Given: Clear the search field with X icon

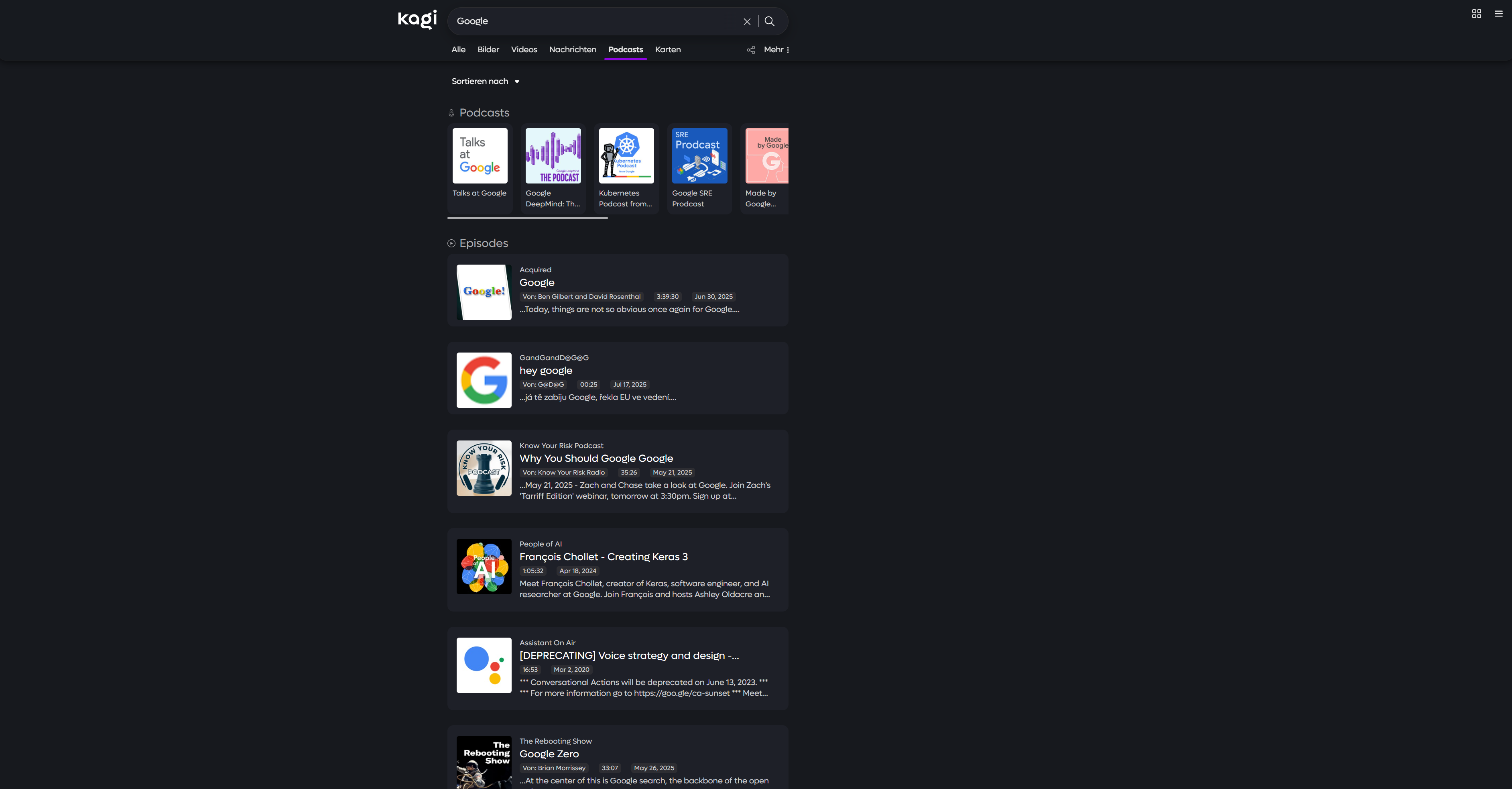Looking at the screenshot, I should [x=747, y=22].
